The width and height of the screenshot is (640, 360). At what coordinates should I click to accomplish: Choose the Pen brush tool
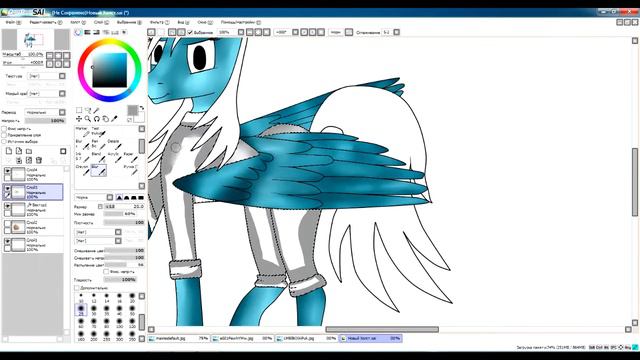[98, 144]
